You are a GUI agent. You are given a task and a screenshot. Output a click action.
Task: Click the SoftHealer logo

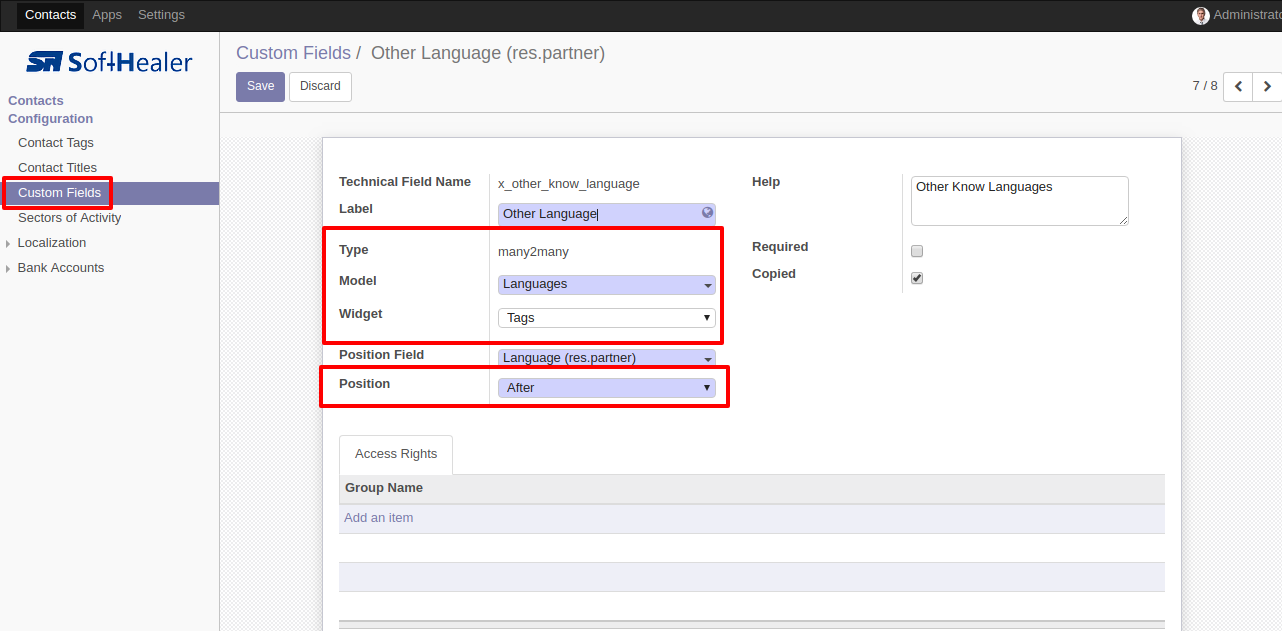click(109, 62)
